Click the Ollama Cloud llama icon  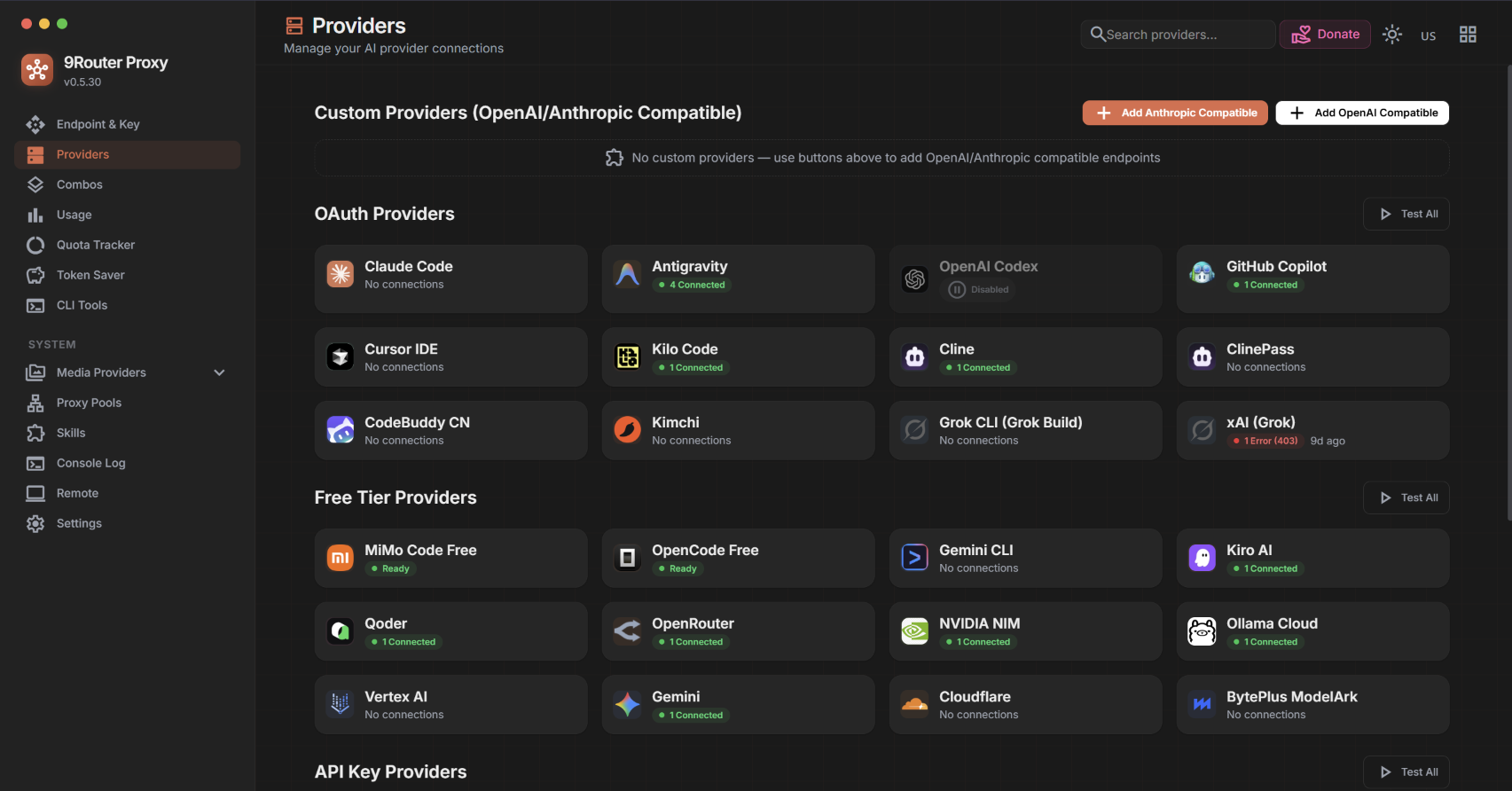pyautogui.click(x=1203, y=631)
